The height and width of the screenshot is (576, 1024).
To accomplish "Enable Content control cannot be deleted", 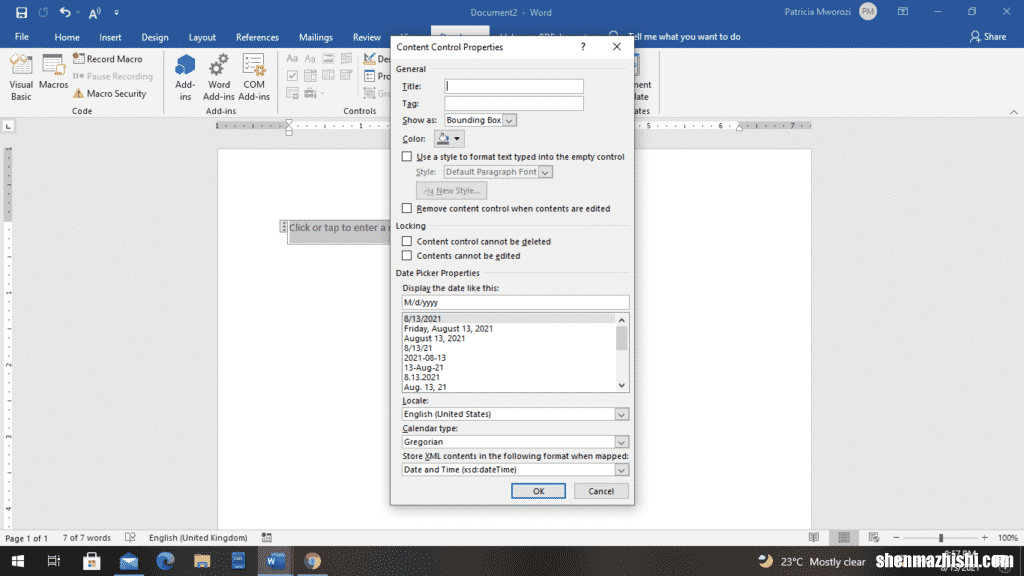I will coord(407,242).
